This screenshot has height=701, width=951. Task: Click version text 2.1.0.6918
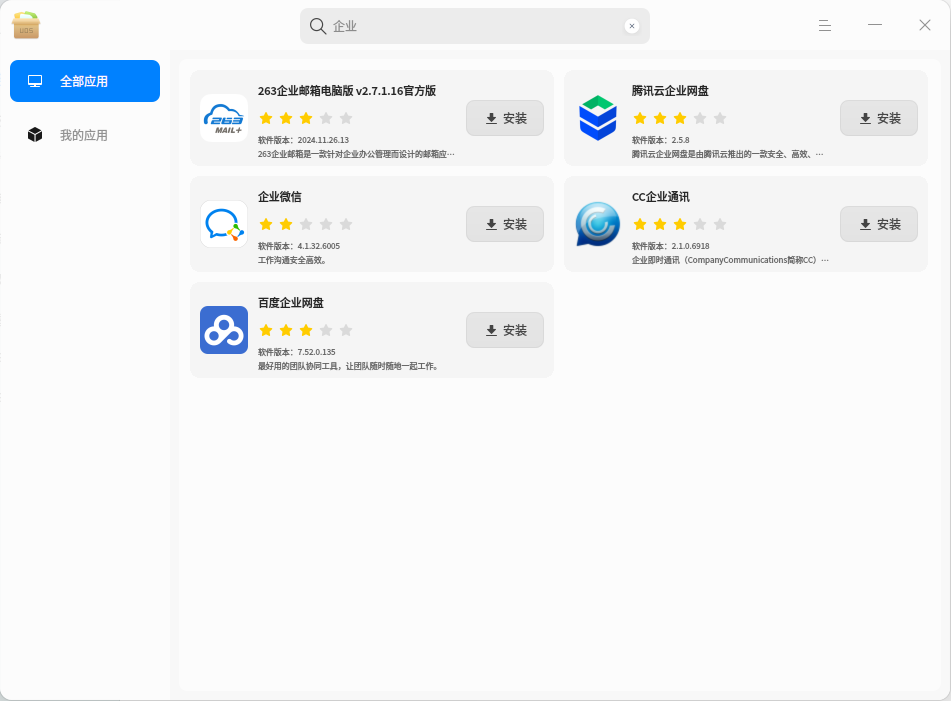click(x=690, y=246)
